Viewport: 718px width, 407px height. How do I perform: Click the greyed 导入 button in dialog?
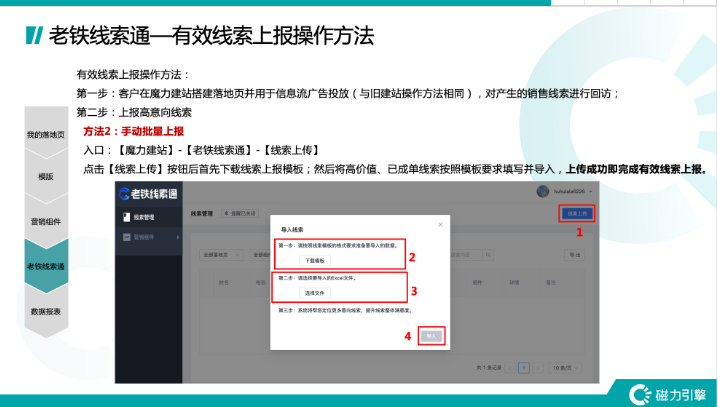click(431, 336)
